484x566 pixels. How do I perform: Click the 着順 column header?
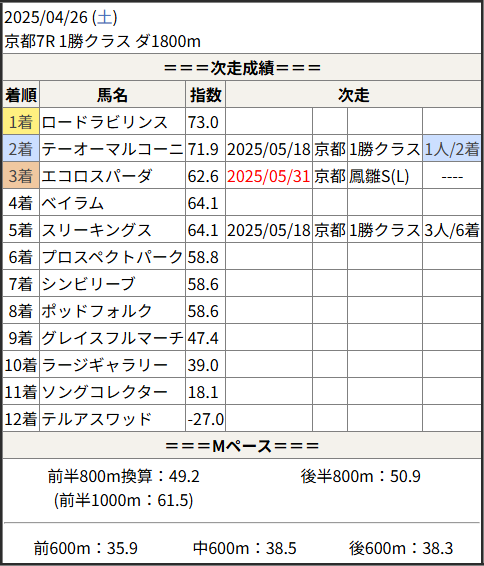[21, 95]
